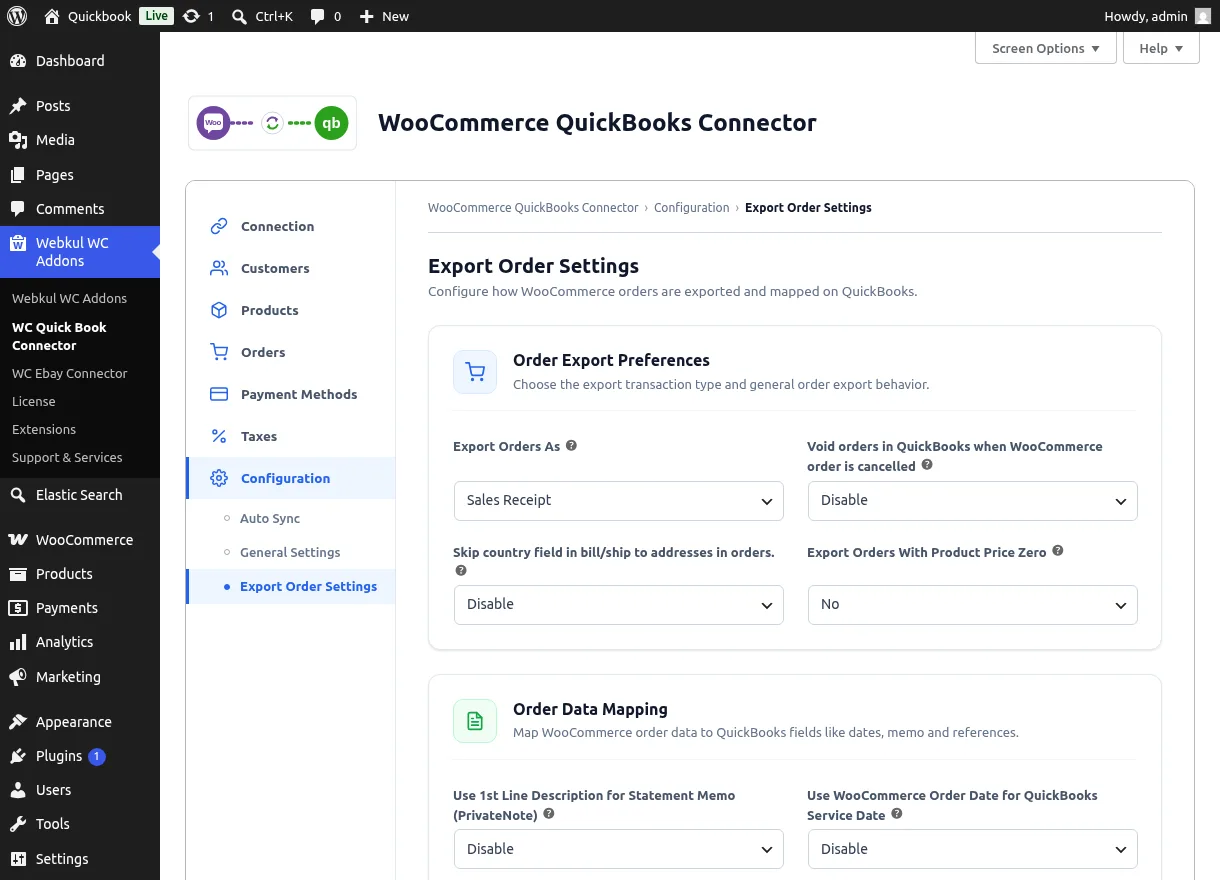1220x880 pixels.
Task: Open the License submenu link
Action: (x=34, y=401)
